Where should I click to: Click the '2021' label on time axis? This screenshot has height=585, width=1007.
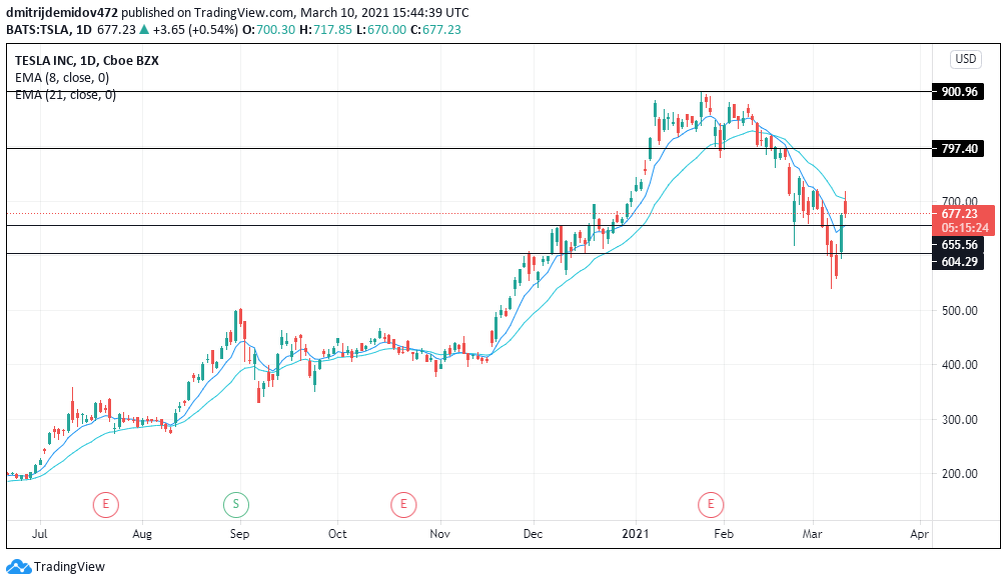coord(636,534)
